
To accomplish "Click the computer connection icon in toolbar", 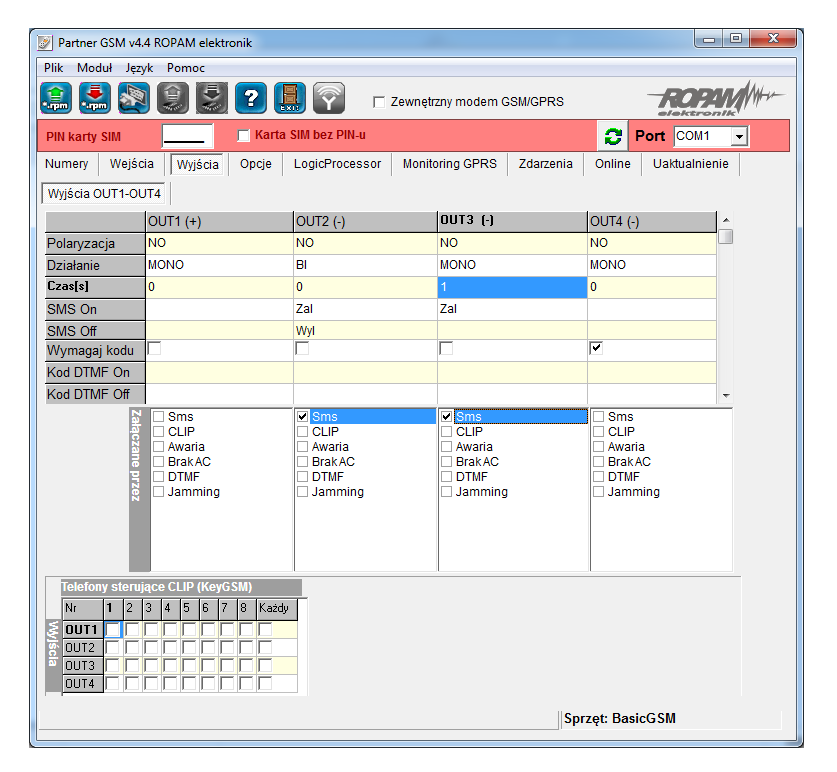I will click(x=133, y=98).
